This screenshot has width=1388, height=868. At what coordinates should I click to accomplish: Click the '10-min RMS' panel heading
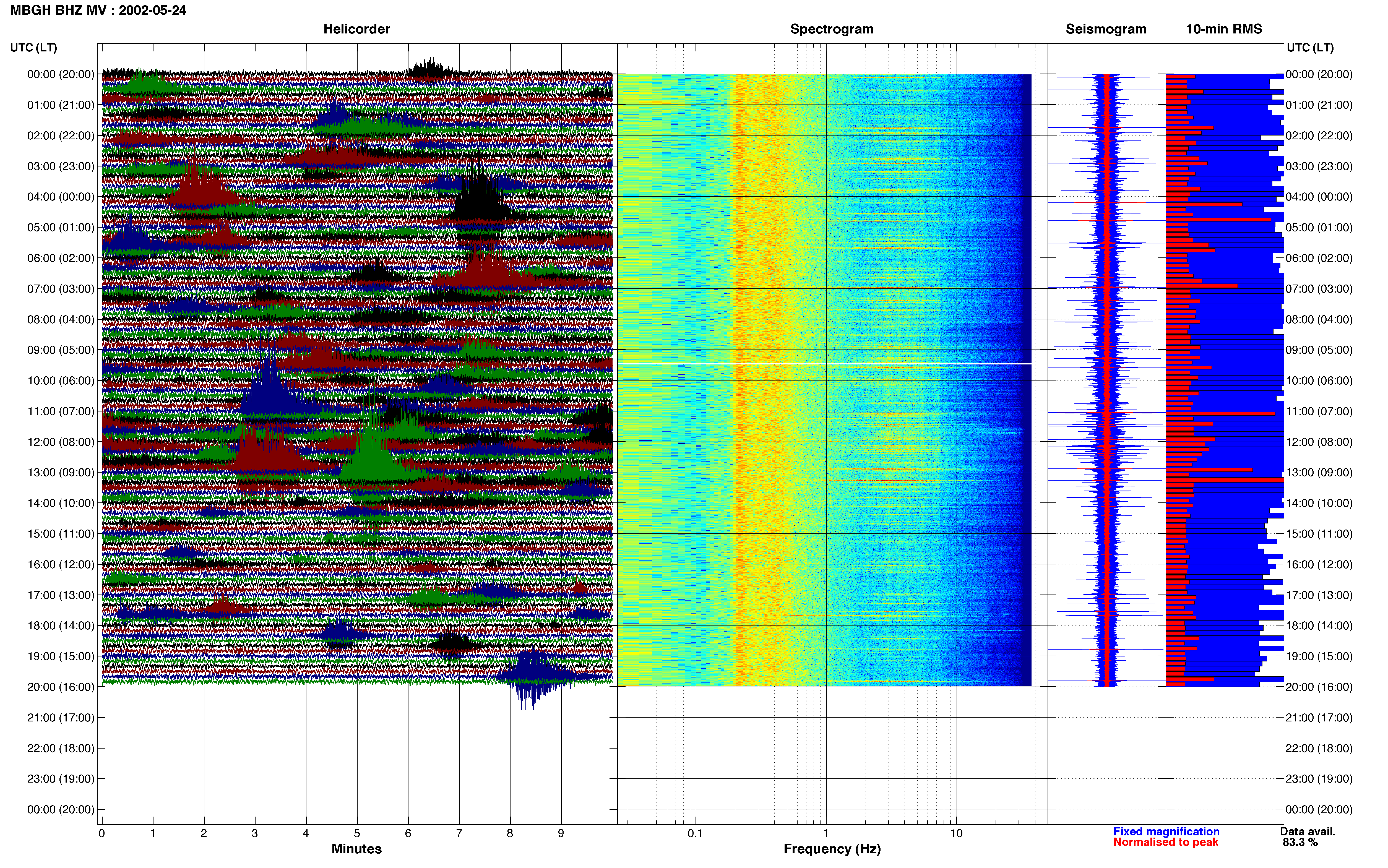pos(1224,29)
